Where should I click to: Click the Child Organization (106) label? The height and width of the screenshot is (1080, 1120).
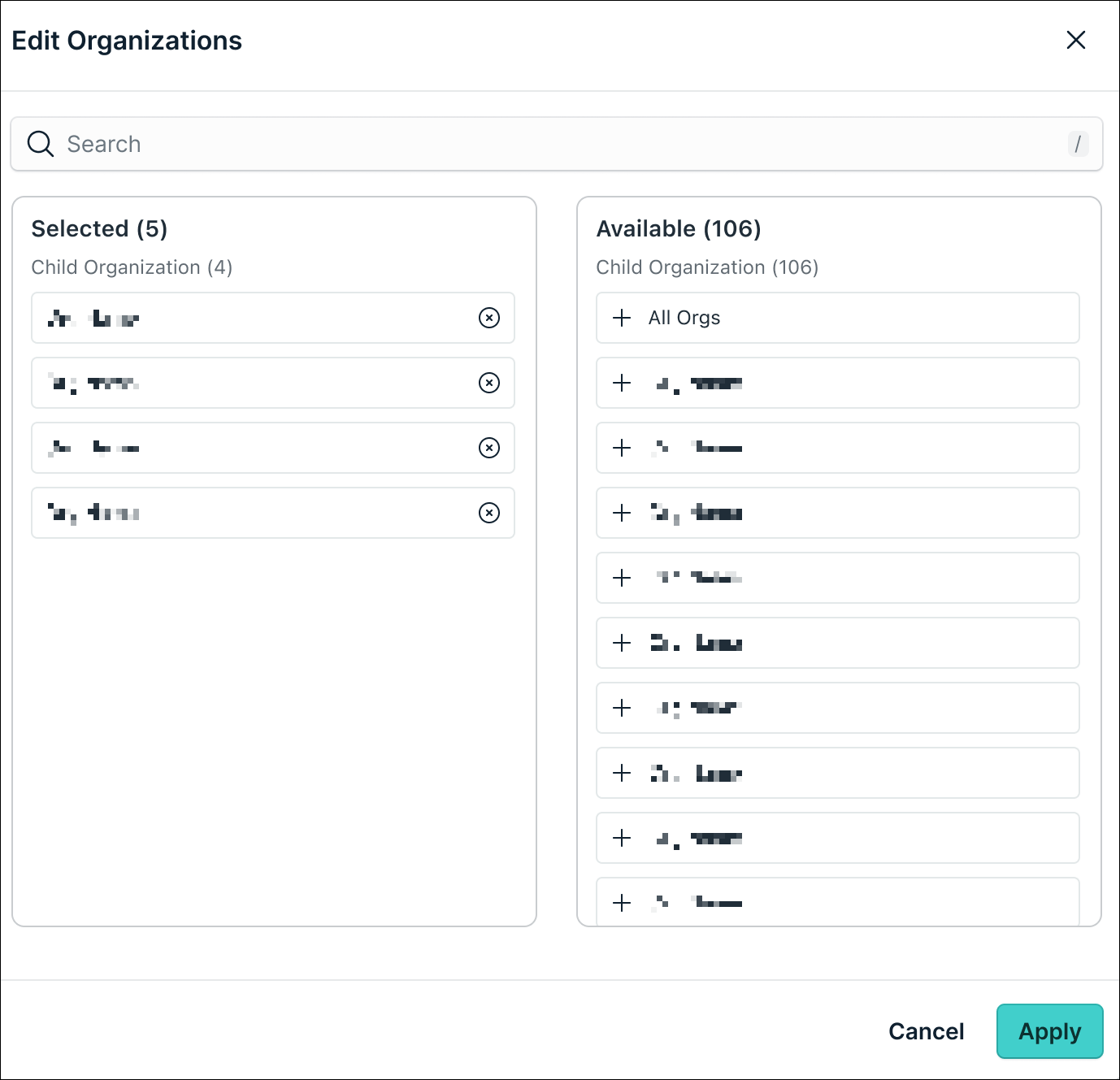click(707, 267)
